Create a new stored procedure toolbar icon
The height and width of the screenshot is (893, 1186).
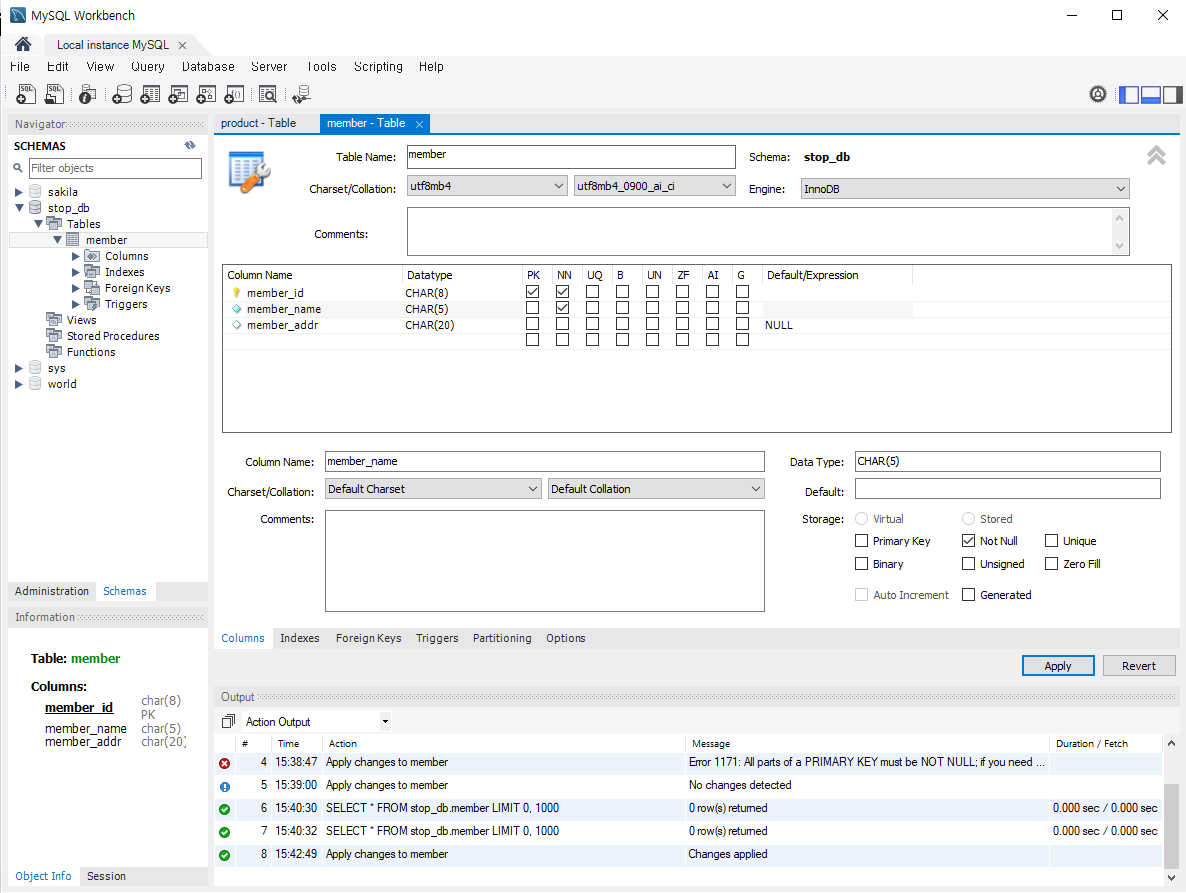[206, 94]
